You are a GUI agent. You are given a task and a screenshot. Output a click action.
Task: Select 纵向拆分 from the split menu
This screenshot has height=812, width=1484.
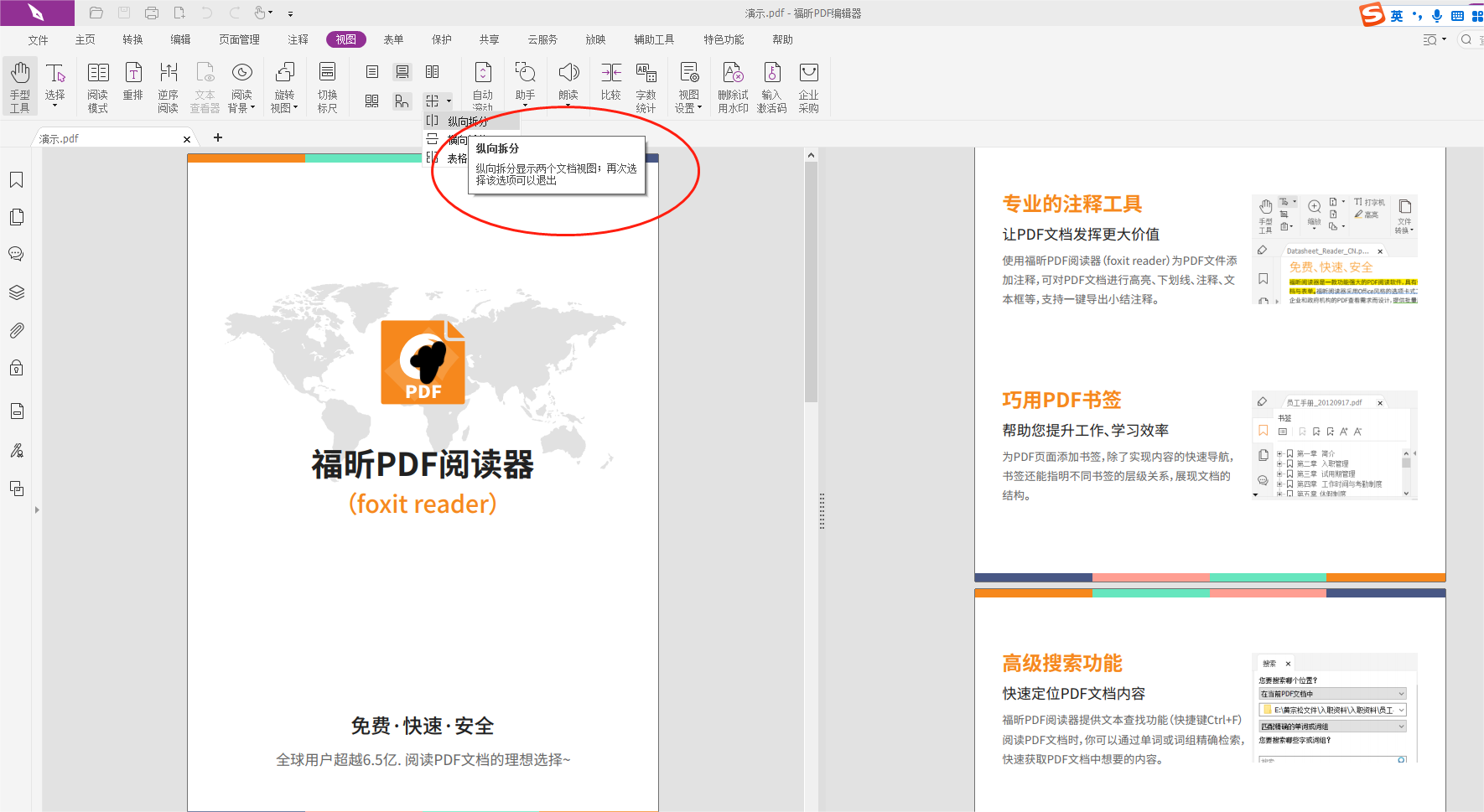[x=470, y=120]
